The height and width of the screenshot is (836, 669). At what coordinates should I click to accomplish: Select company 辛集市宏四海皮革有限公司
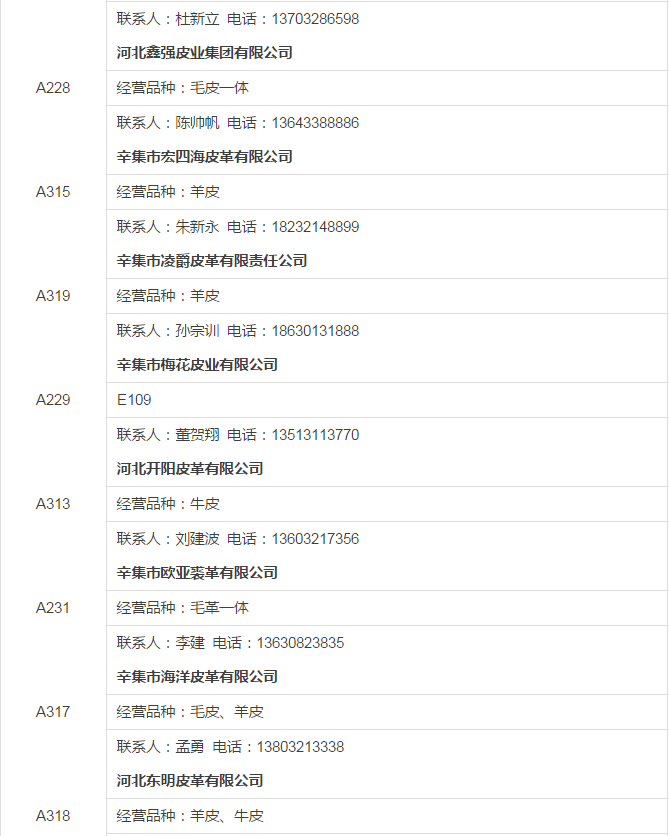205,157
